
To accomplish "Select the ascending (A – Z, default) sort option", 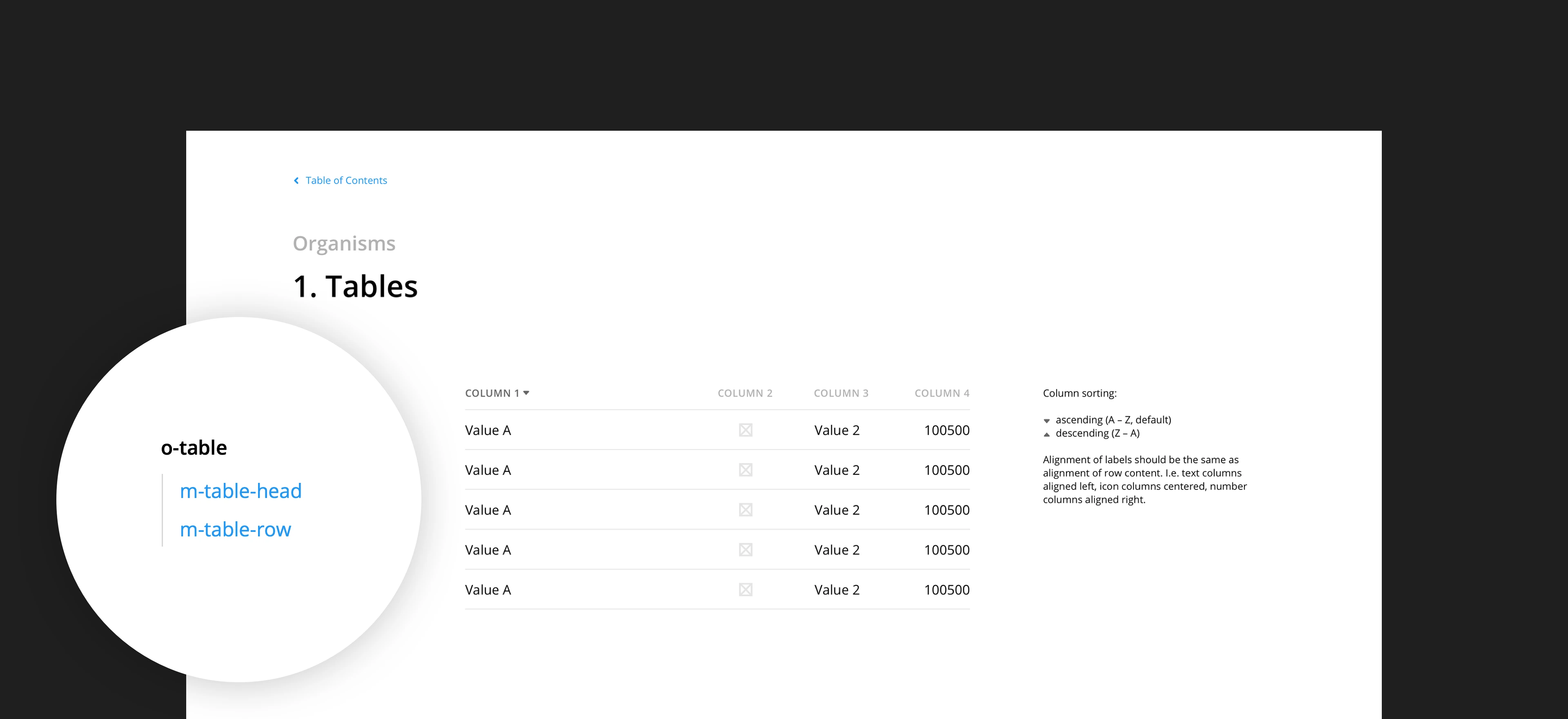I will 1112,420.
